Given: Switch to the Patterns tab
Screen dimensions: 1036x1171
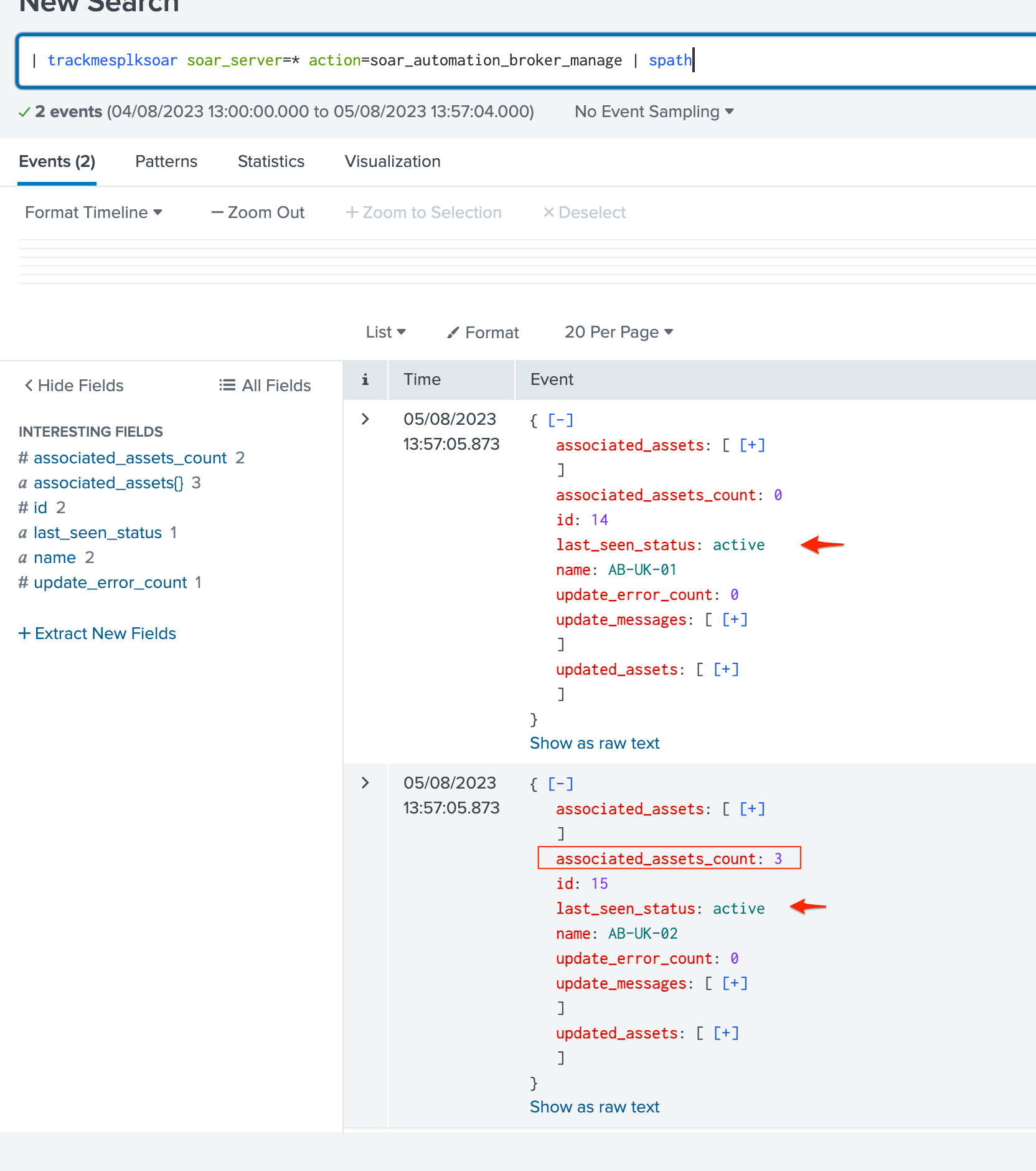Looking at the screenshot, I should pyautogui.click(x=166, y=161).
